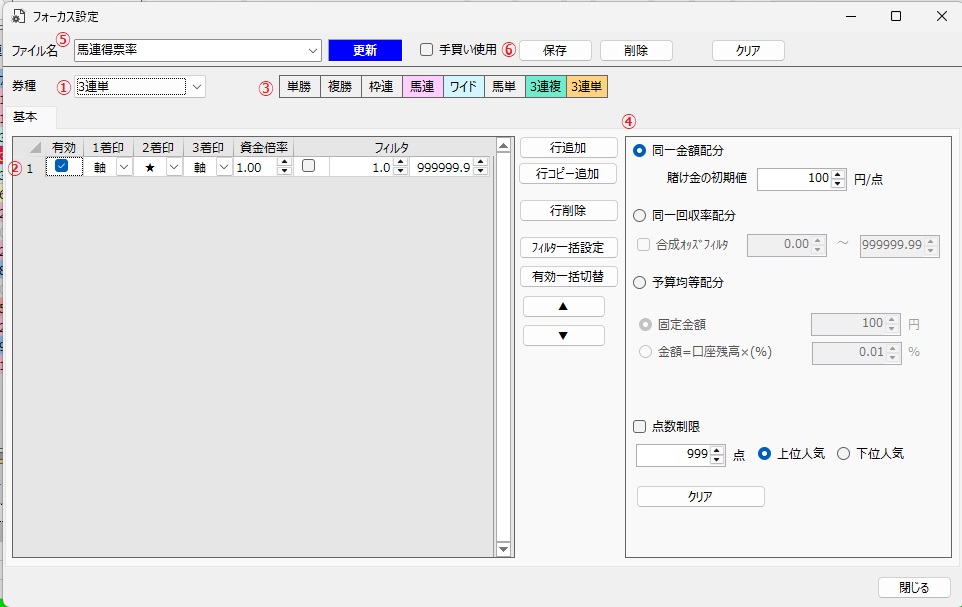Screen dimensions: 962x607
Task: Enable the 手買い使用 checkbox
Action: pos(427,50)
